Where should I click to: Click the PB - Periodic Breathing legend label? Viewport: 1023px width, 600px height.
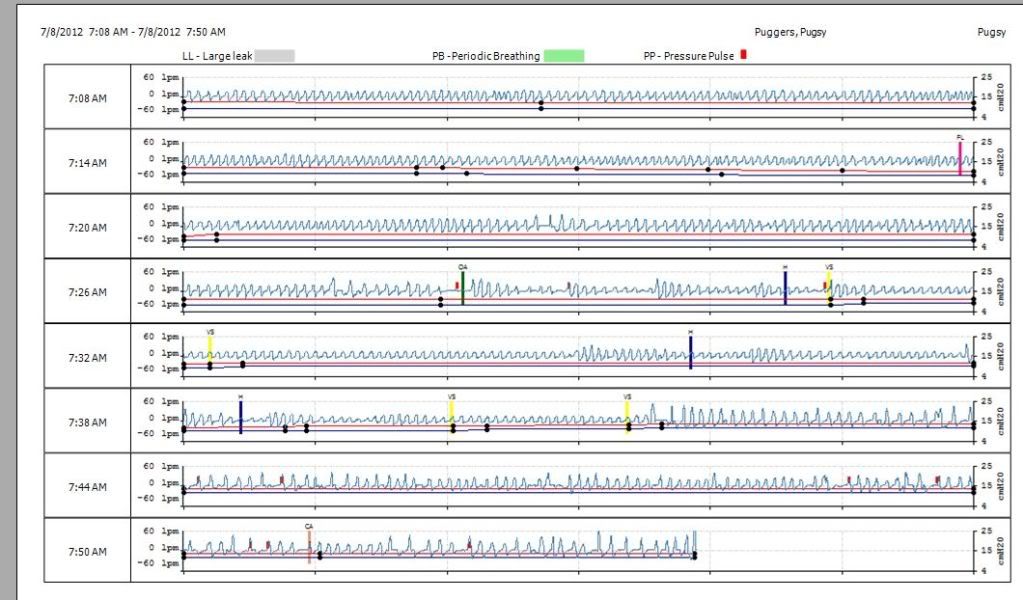click(x=486, y=56)
